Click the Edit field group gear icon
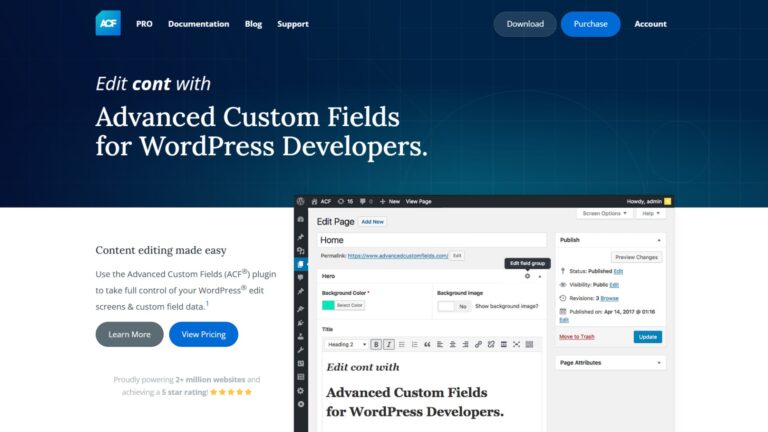Image resolution: width=768 pixels, height=432 pixels. coord(528,276)
